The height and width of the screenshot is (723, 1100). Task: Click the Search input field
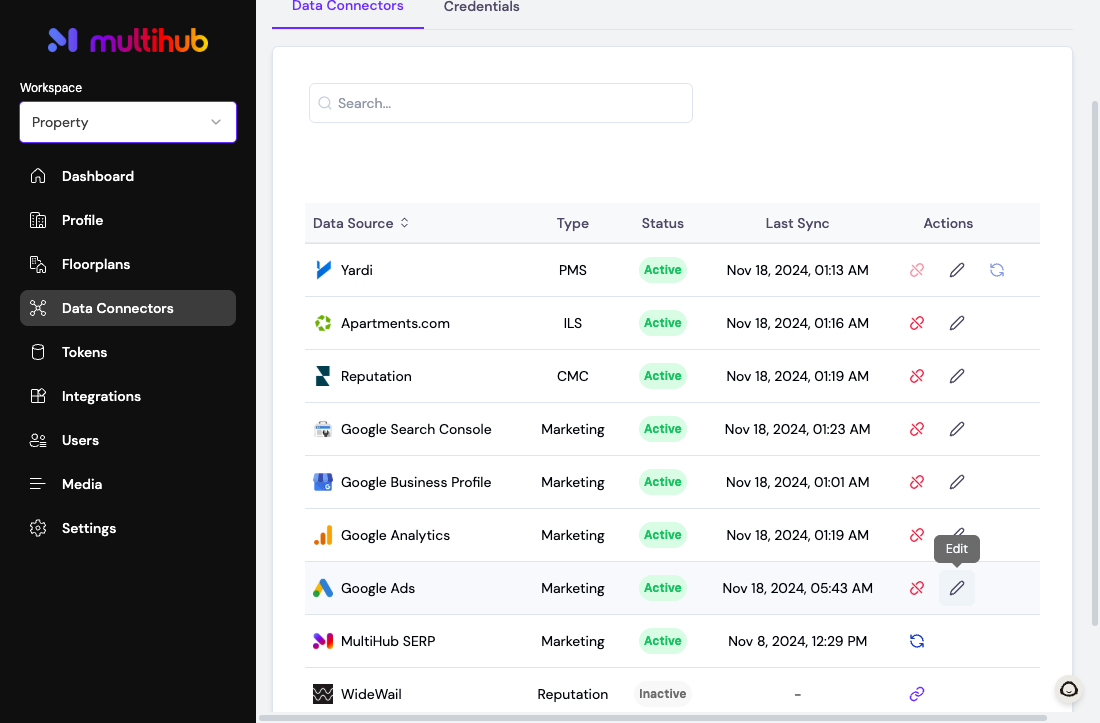(x=501, y=103)
